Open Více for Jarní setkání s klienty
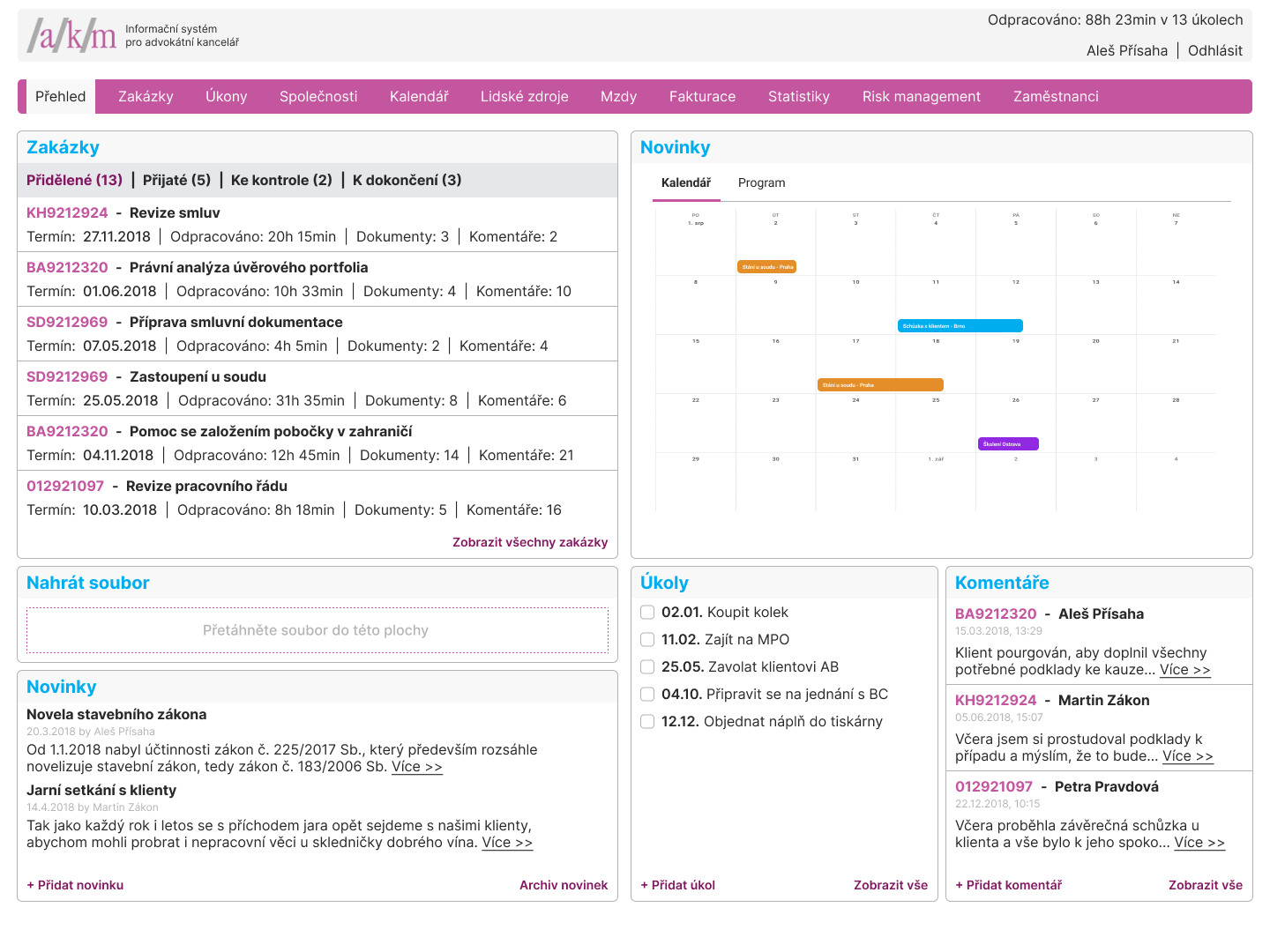The width and height of the screenshot is (1270, 952). pyautogui.click(x=507, y=843)
